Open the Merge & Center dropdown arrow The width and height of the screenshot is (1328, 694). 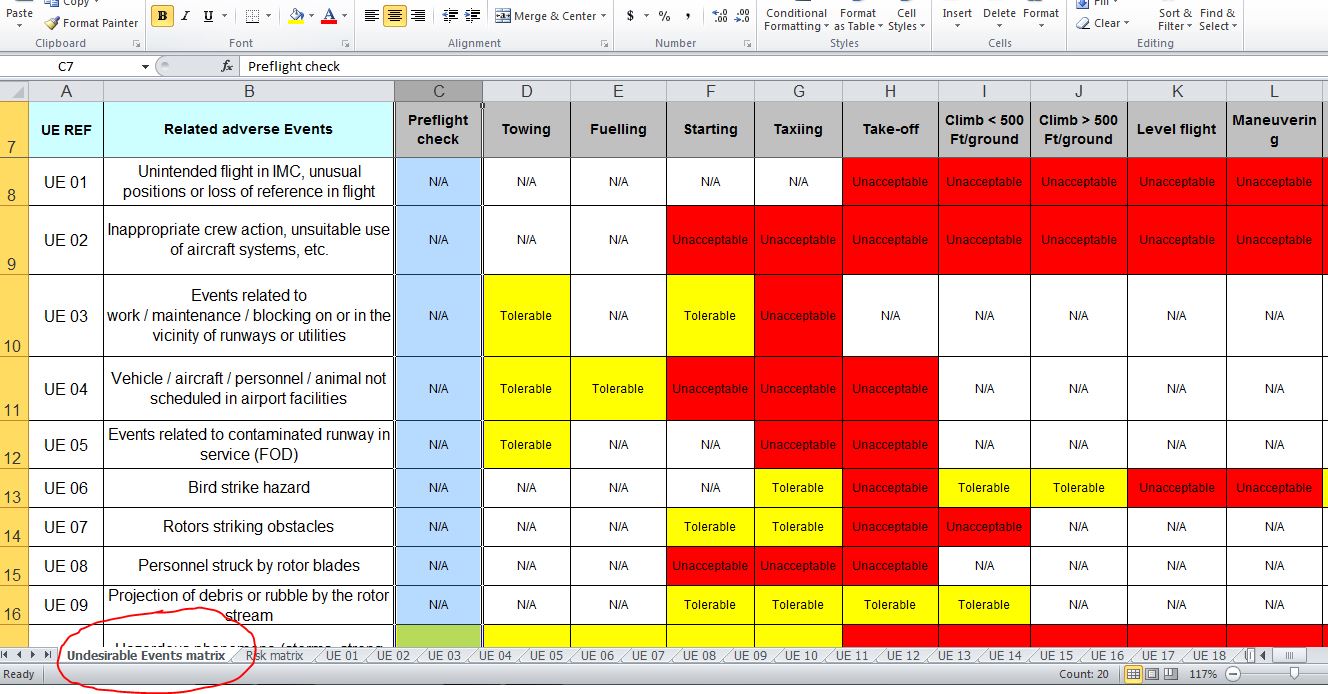[605, 16]
